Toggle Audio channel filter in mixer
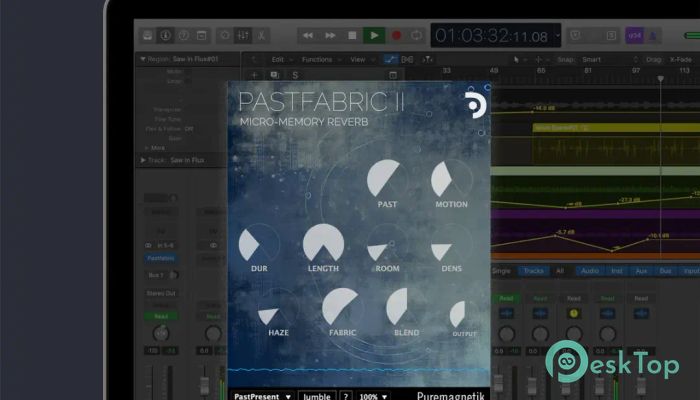The height and width of the screenshot is (400, 700). click(590, 271)
